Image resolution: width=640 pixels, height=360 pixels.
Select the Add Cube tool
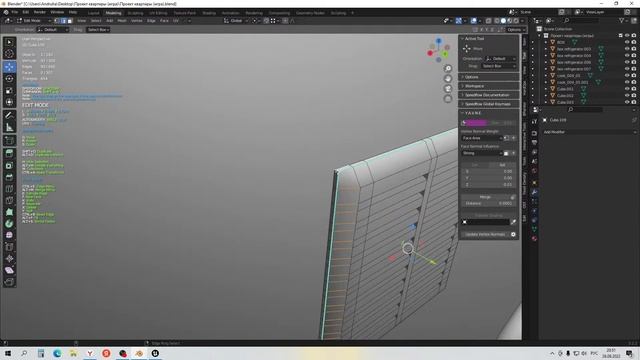[x=9, y=141]
